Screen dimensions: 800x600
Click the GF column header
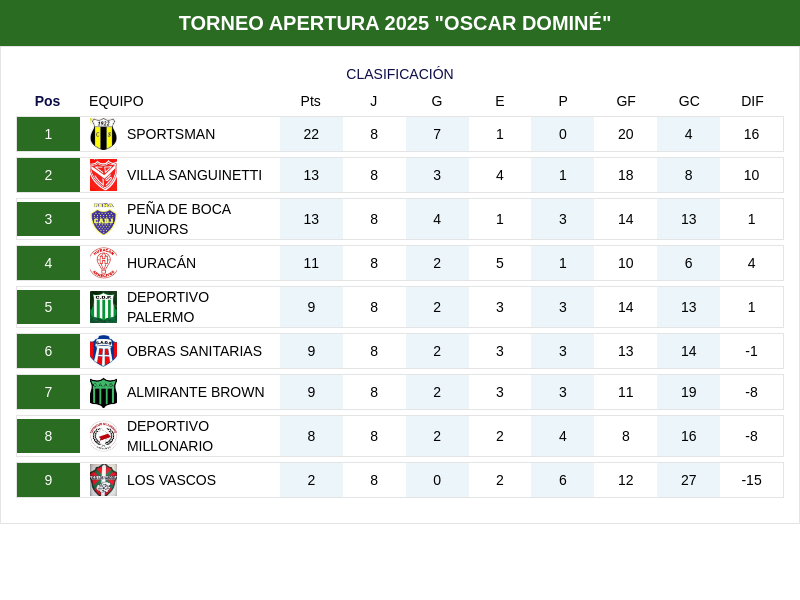click(626, 101)
